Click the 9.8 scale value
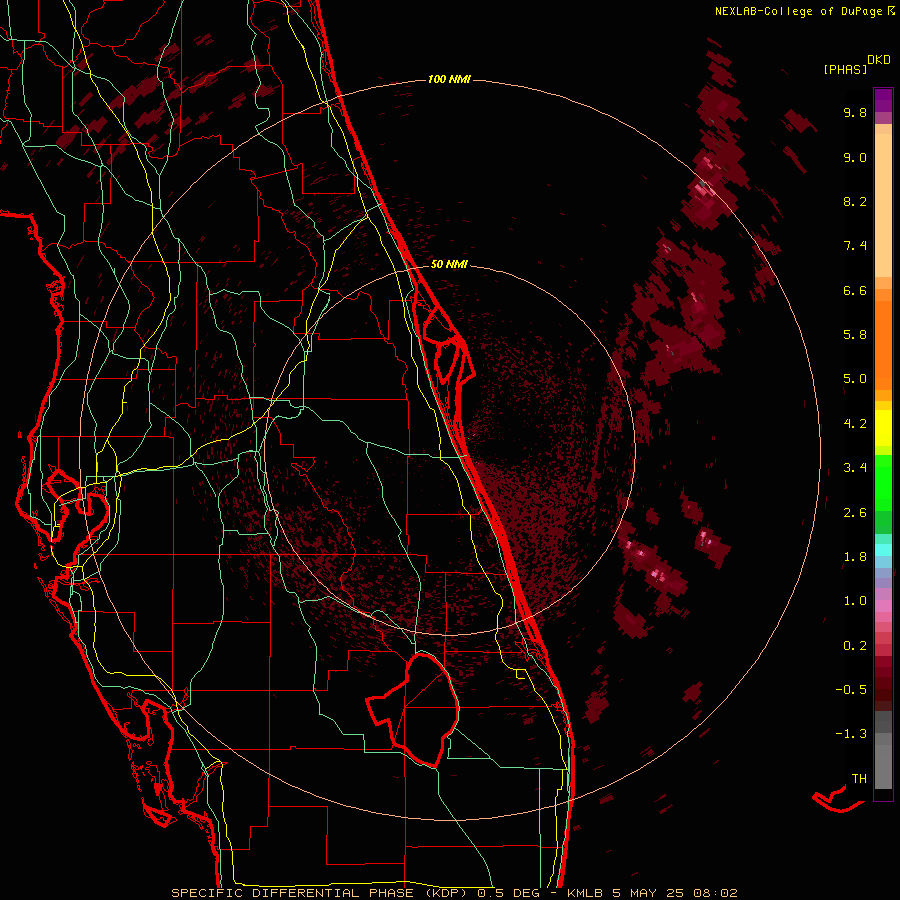Viewport: 900px width, 900px height. click(855, 113)
